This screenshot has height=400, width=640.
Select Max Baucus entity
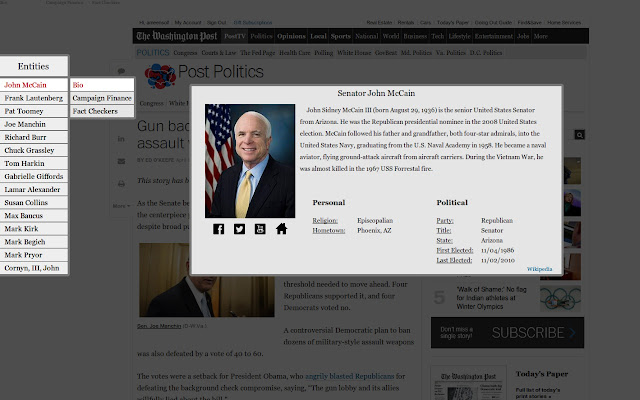point(34,216)
